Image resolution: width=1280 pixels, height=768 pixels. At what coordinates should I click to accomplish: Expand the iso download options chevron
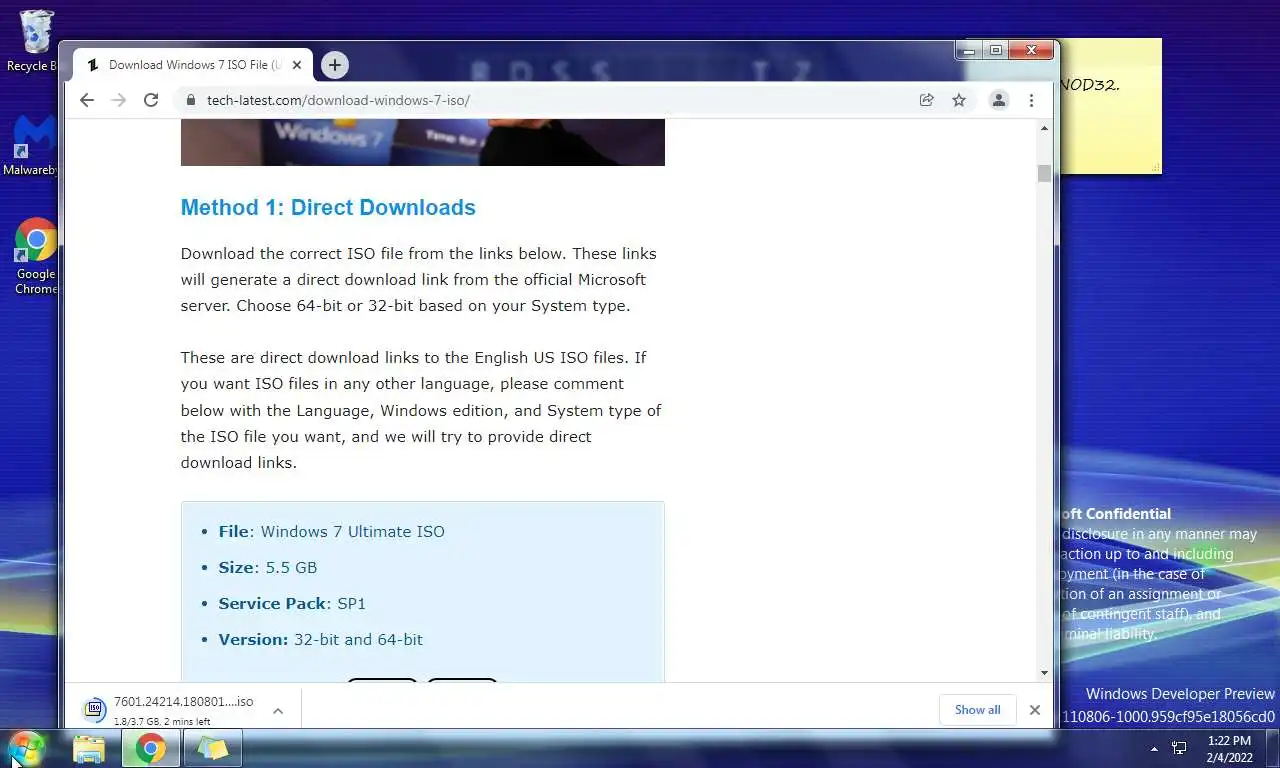point(278,711)
